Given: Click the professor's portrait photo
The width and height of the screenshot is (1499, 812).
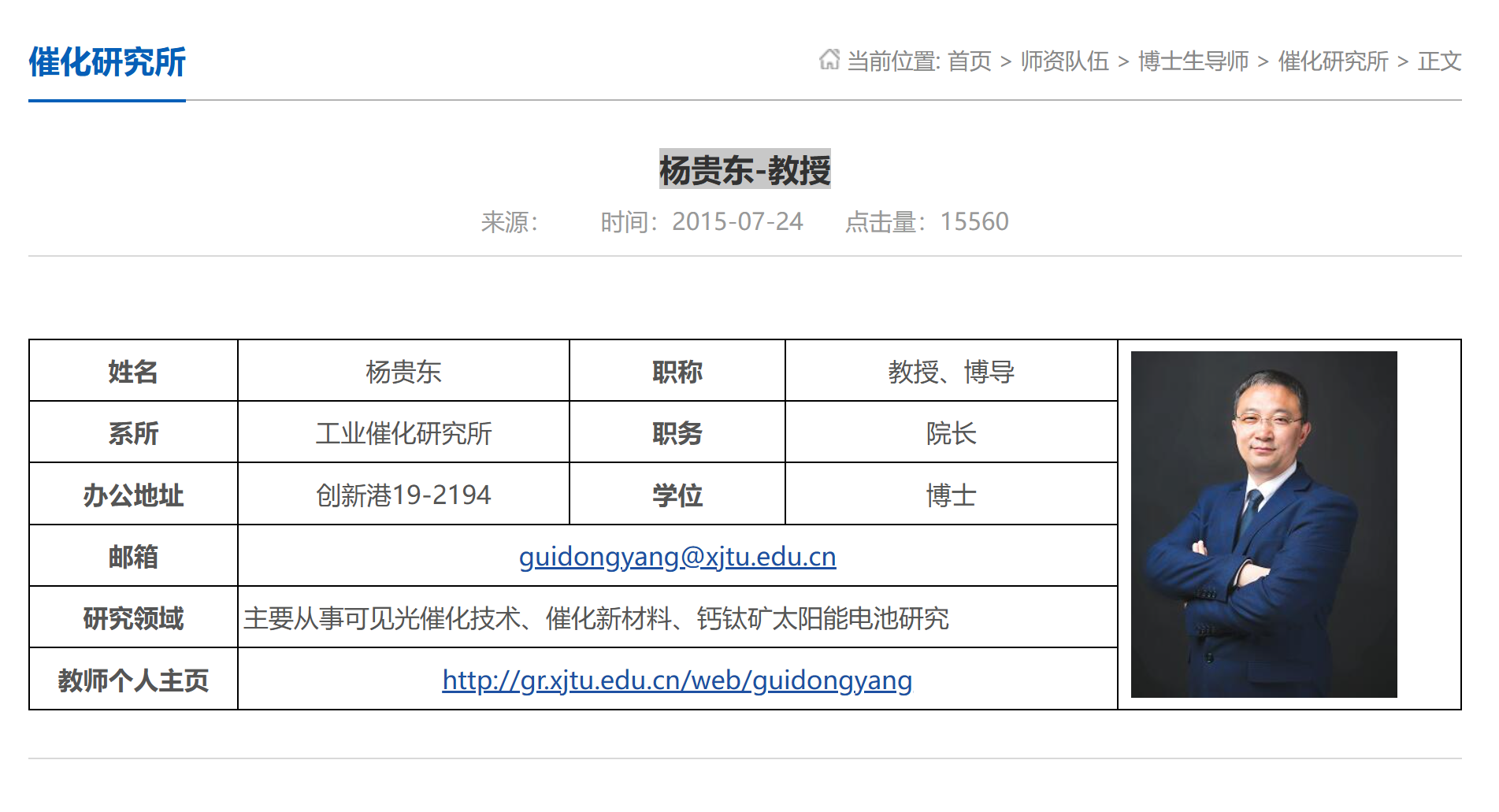Looking at the screenshot, I should tap(1263, 525).
